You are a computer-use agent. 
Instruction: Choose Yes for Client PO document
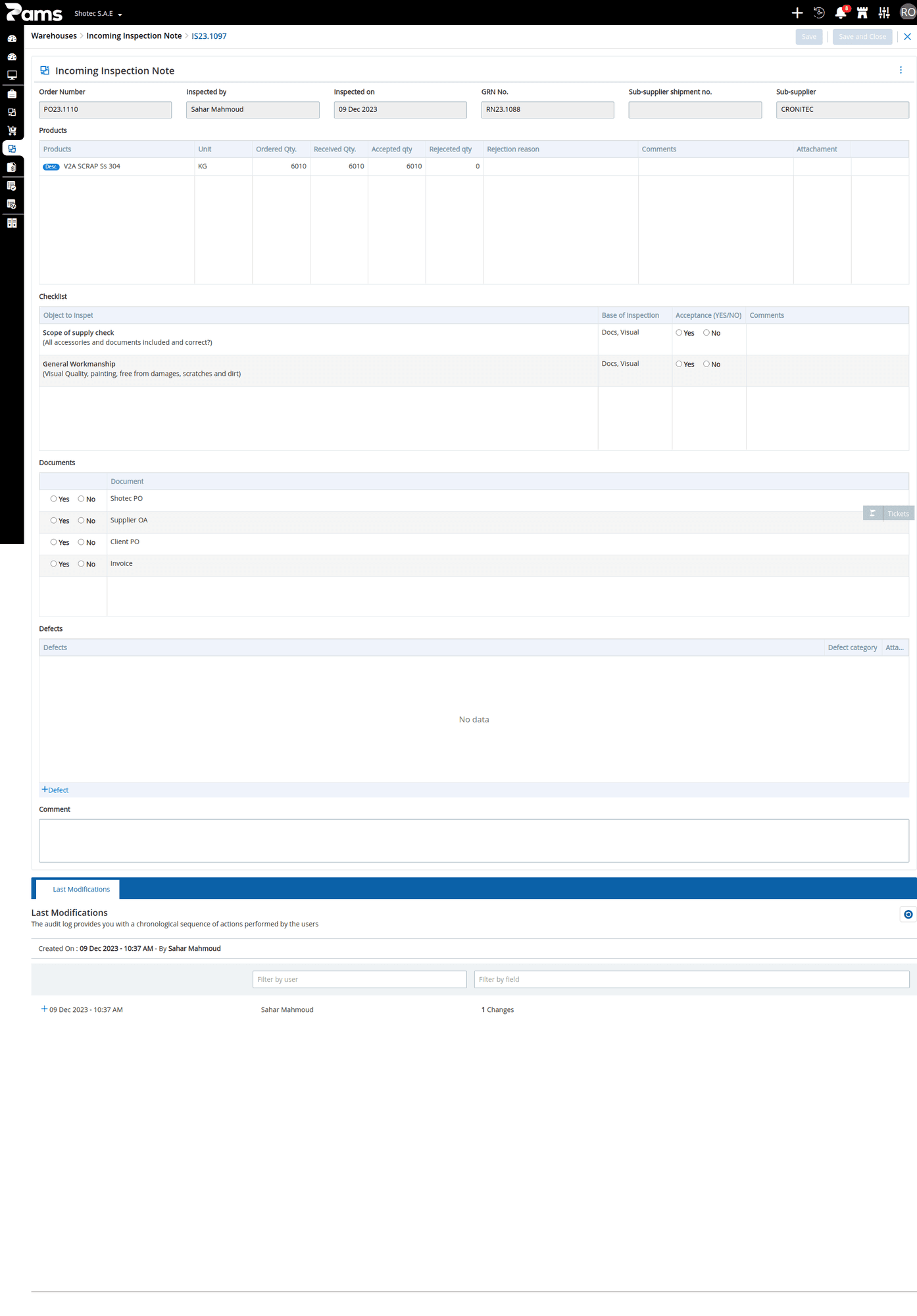(x=53, y=542)
